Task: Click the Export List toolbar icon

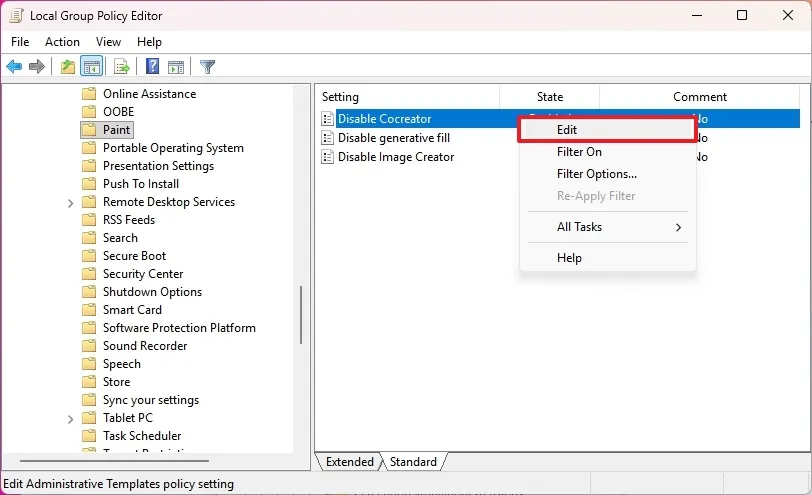Action: tap(121, 67)
